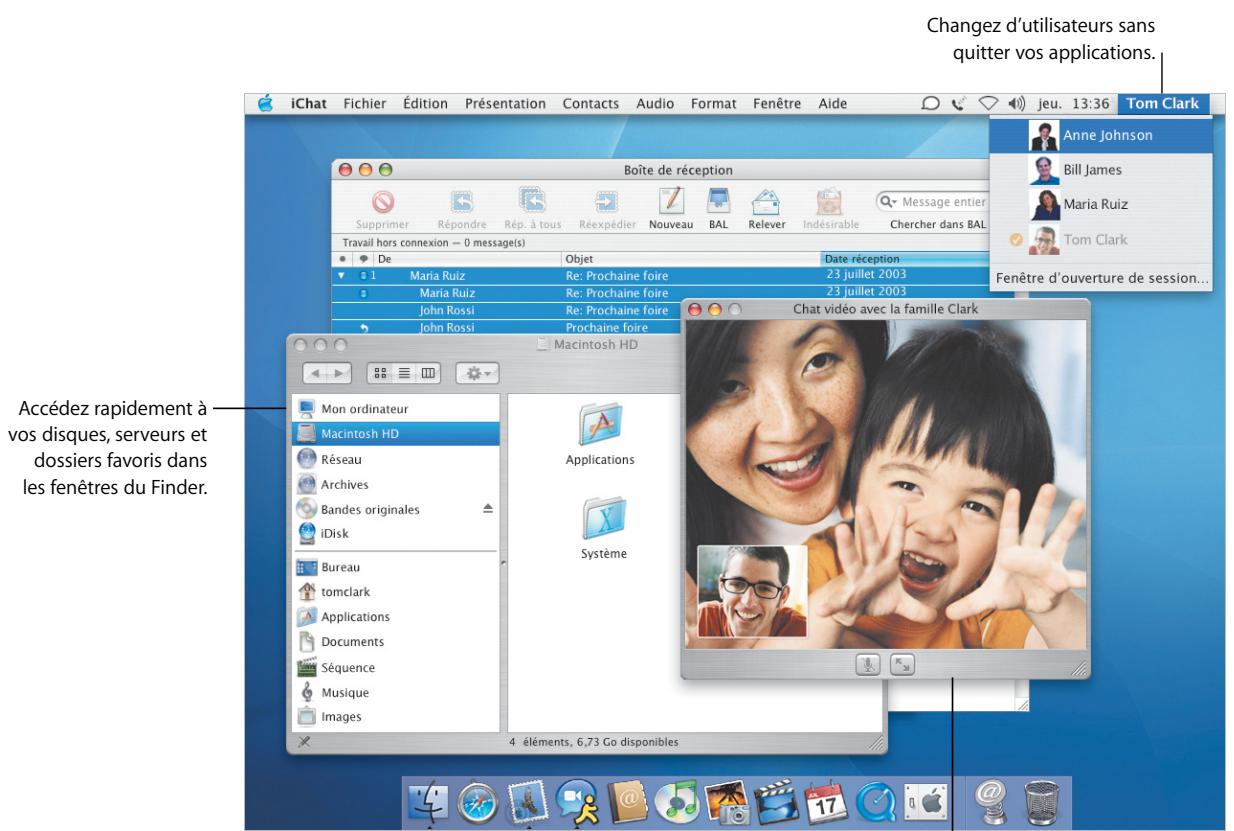
Task: Switch to user Anne Johnson
Action: [x=1100, y=135]
